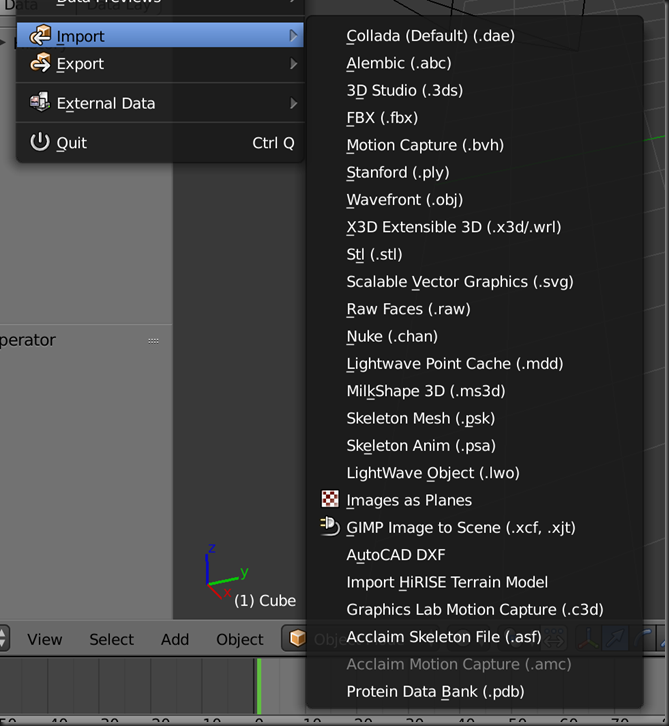Screen dimensions: 669x726
Task: Click the Images as Planes checker icon
Action: [x=330, y=499]
